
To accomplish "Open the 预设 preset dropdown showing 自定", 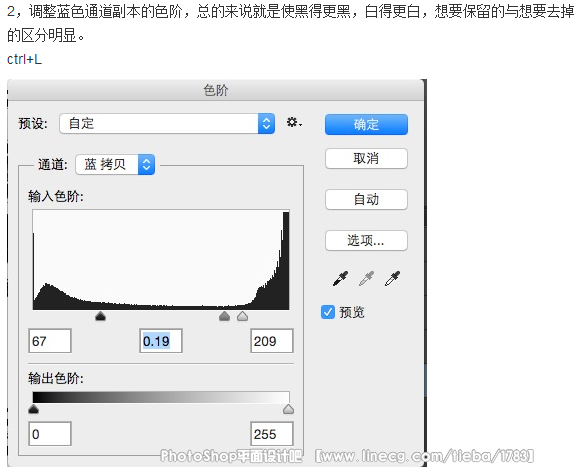I will (167, 123).
